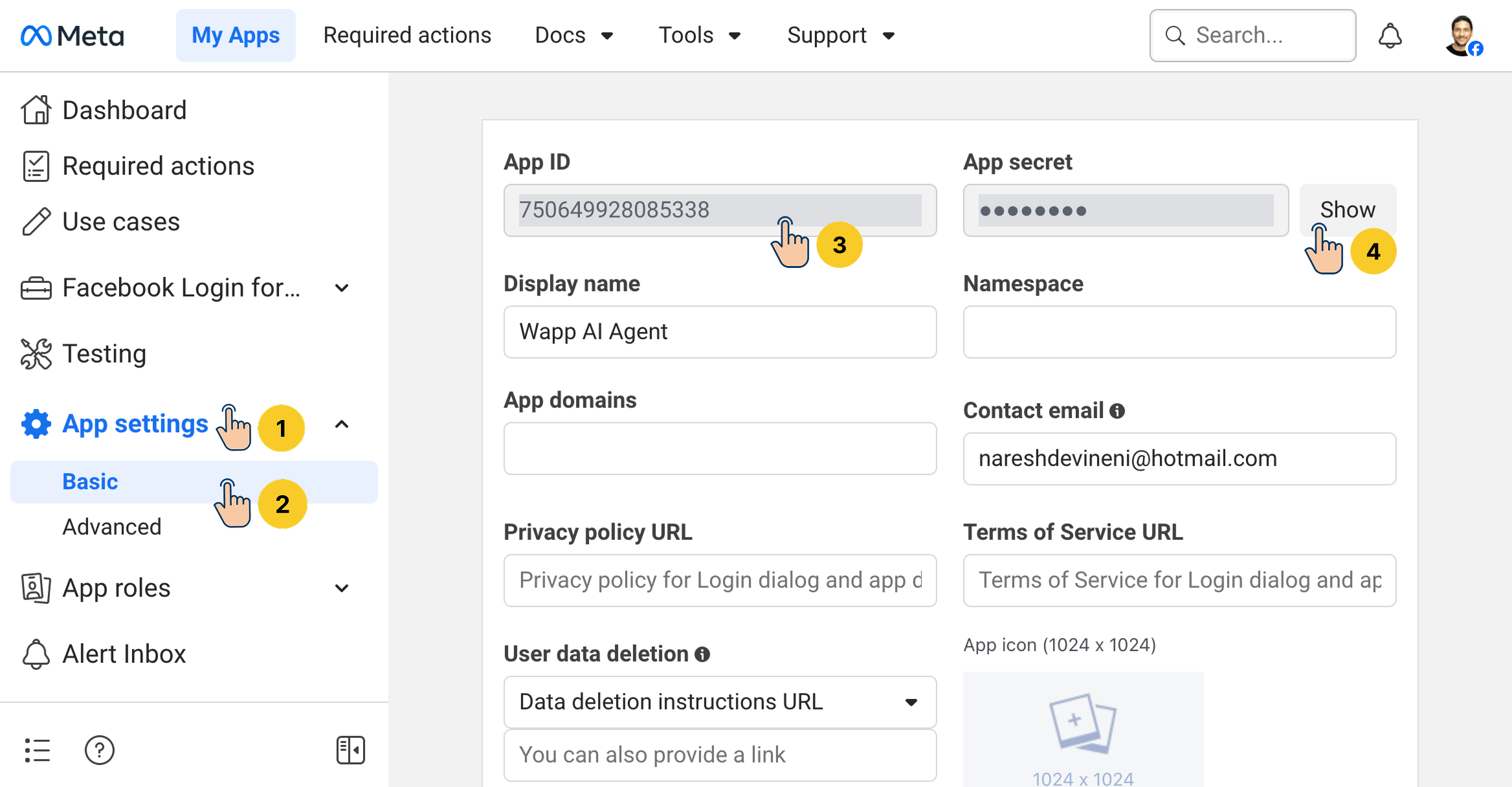Open the user profile avatar menu
The height and width of the screenshot is (787, 1512).
click(1463, 36)
